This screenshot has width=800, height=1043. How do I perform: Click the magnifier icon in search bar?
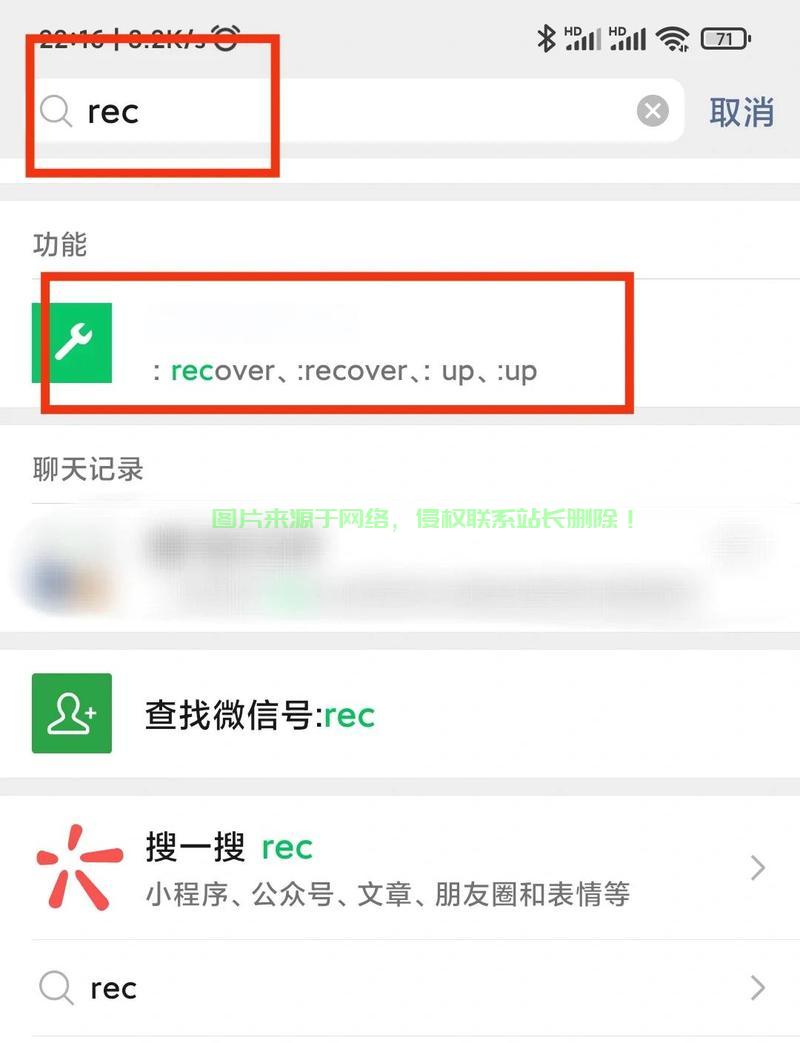[56, 110]
